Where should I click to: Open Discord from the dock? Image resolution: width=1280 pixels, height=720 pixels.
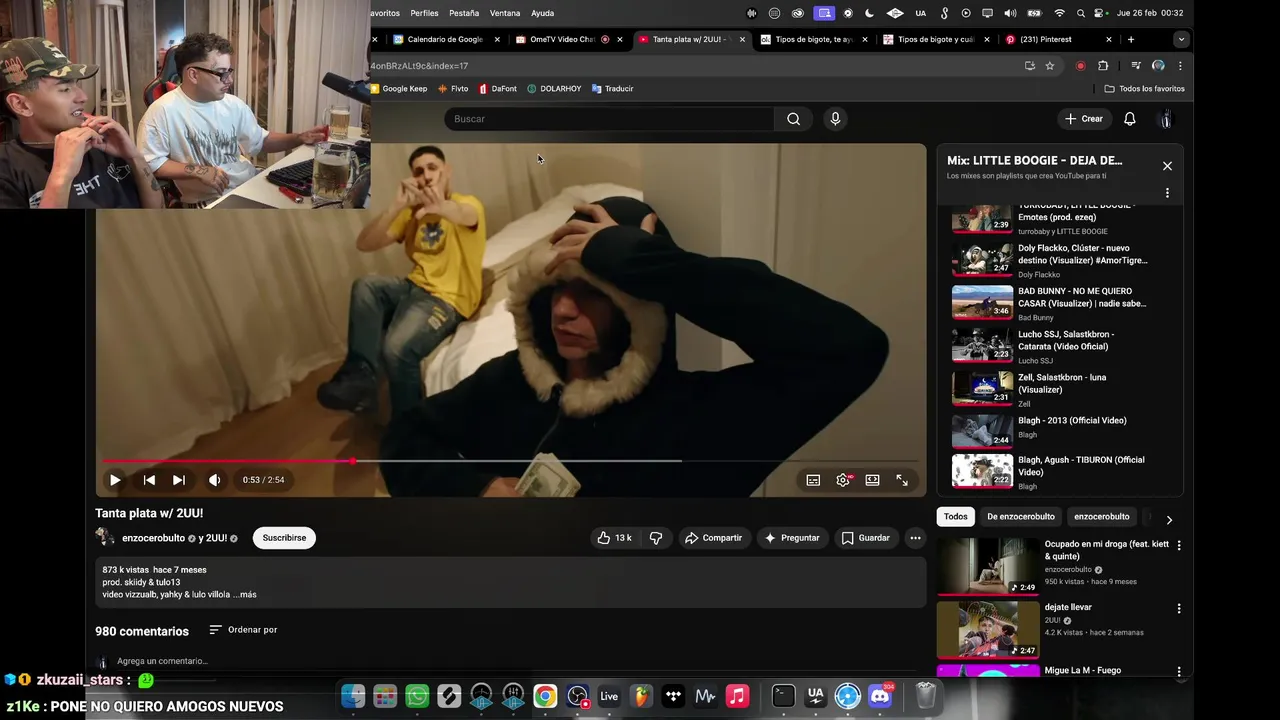(x=880, y=696)
